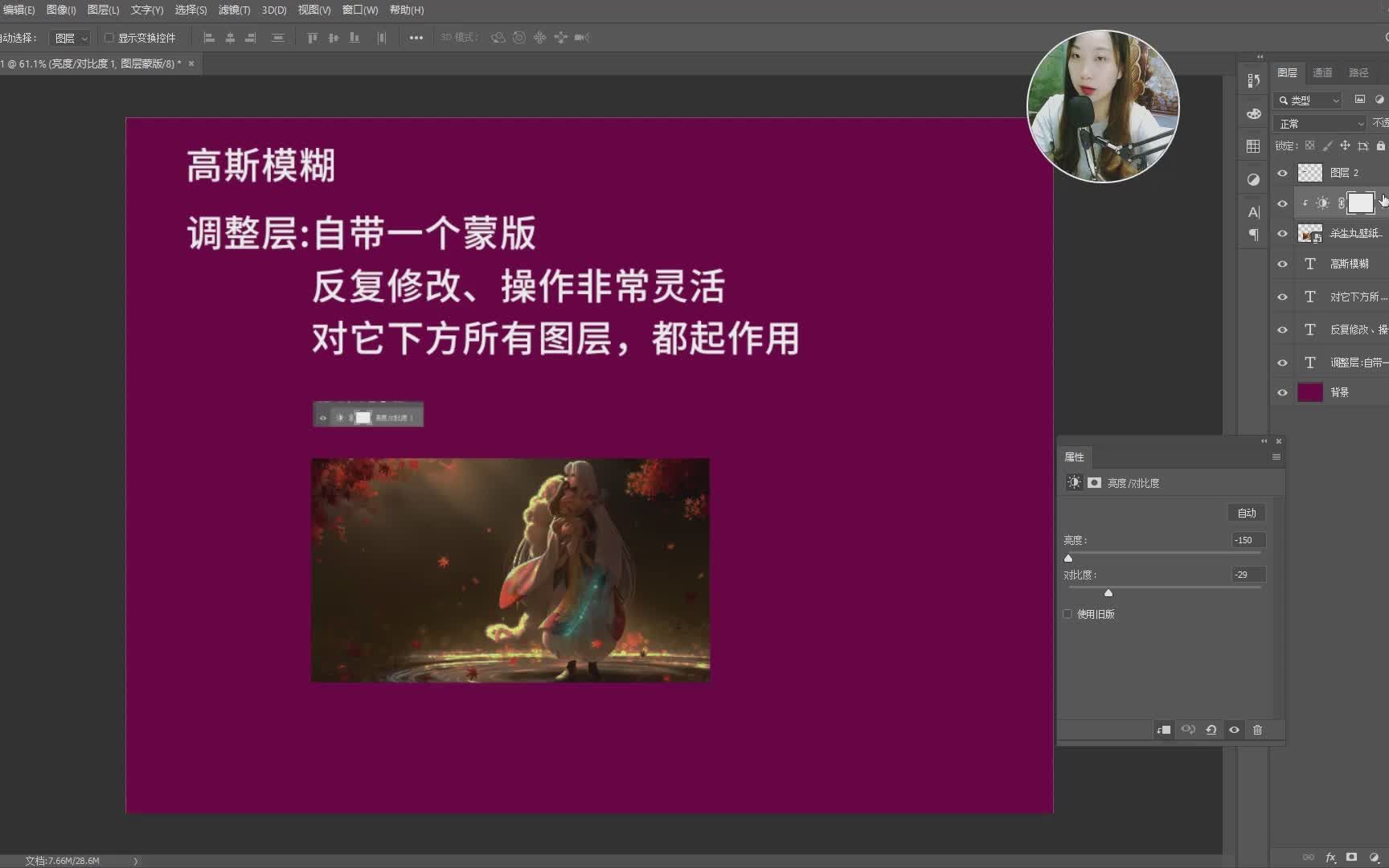Hide the 对它下方所 text layer
Viewport: 1389px width, 868px height.
(x=1282, y=297)
